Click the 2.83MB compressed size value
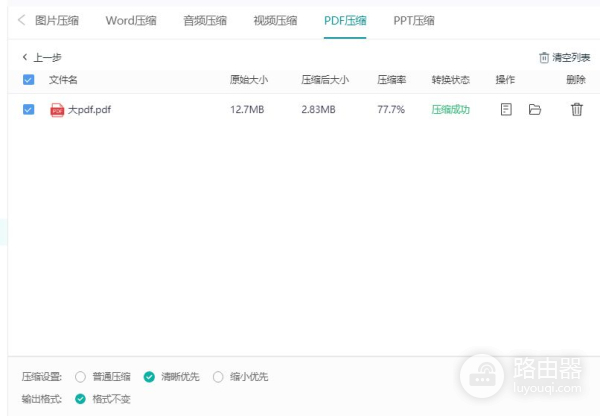Image resolution: width=600 pixels, height=416 pixels. pos(318,110)
